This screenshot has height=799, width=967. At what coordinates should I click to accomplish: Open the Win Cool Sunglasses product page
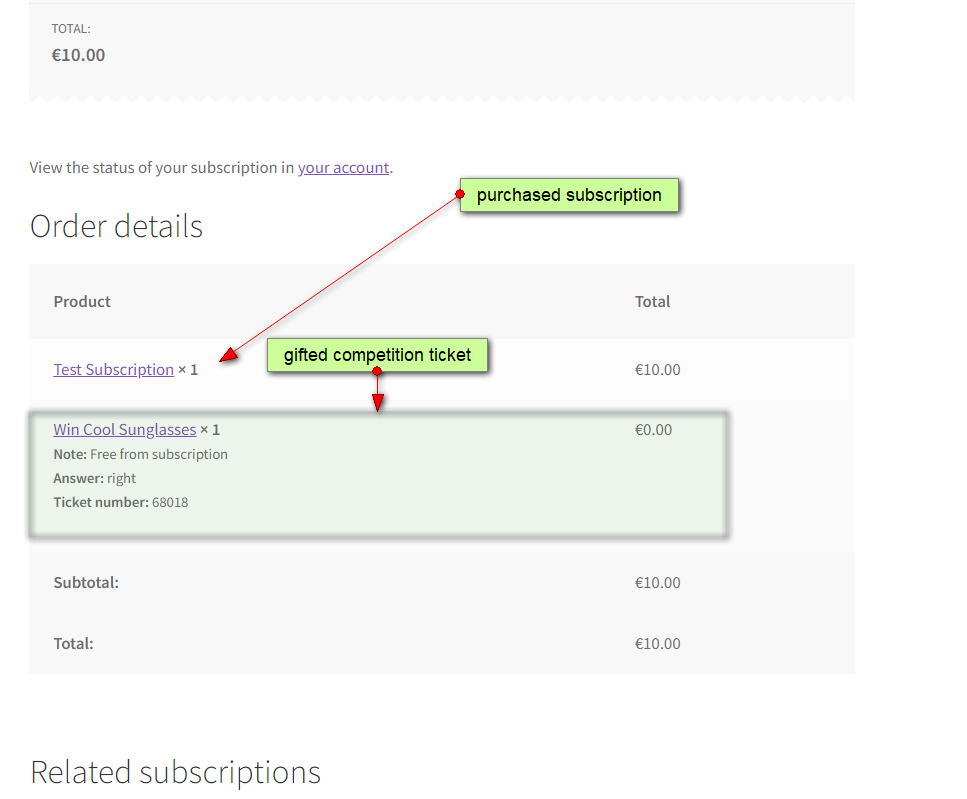point(124,429)
